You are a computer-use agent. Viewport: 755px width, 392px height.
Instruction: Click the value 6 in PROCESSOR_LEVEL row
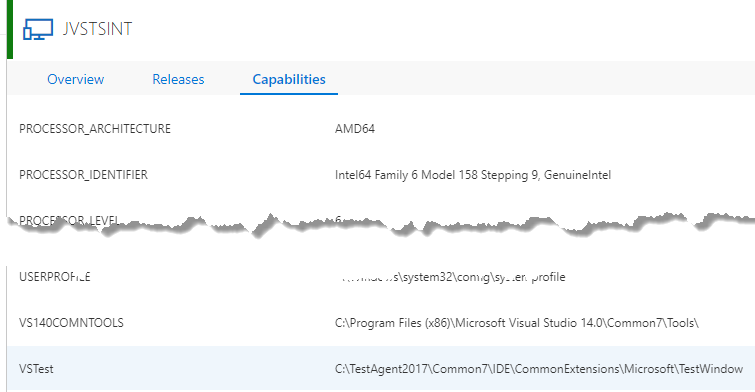pos(338,220)
